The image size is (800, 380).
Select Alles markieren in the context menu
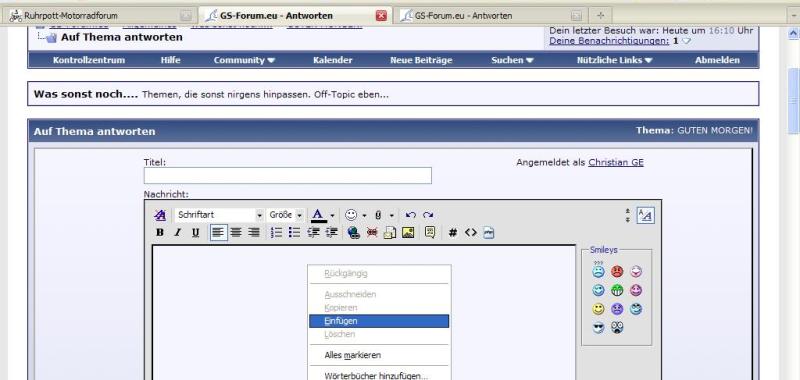(x=353, y=355)
